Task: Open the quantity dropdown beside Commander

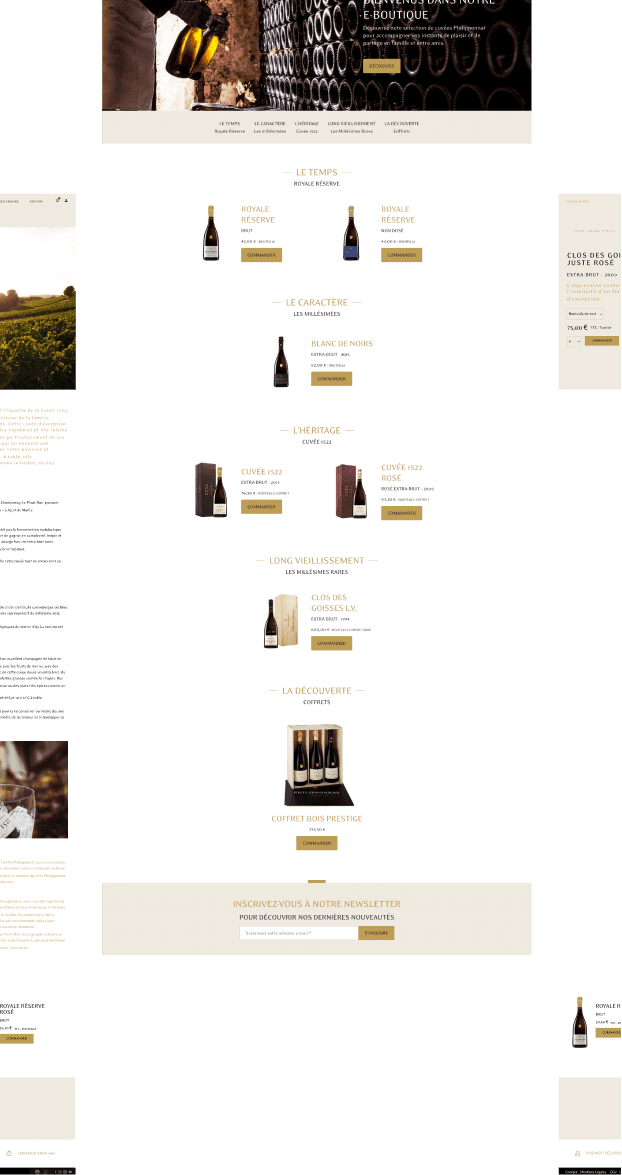Action: tap(575, 341)
